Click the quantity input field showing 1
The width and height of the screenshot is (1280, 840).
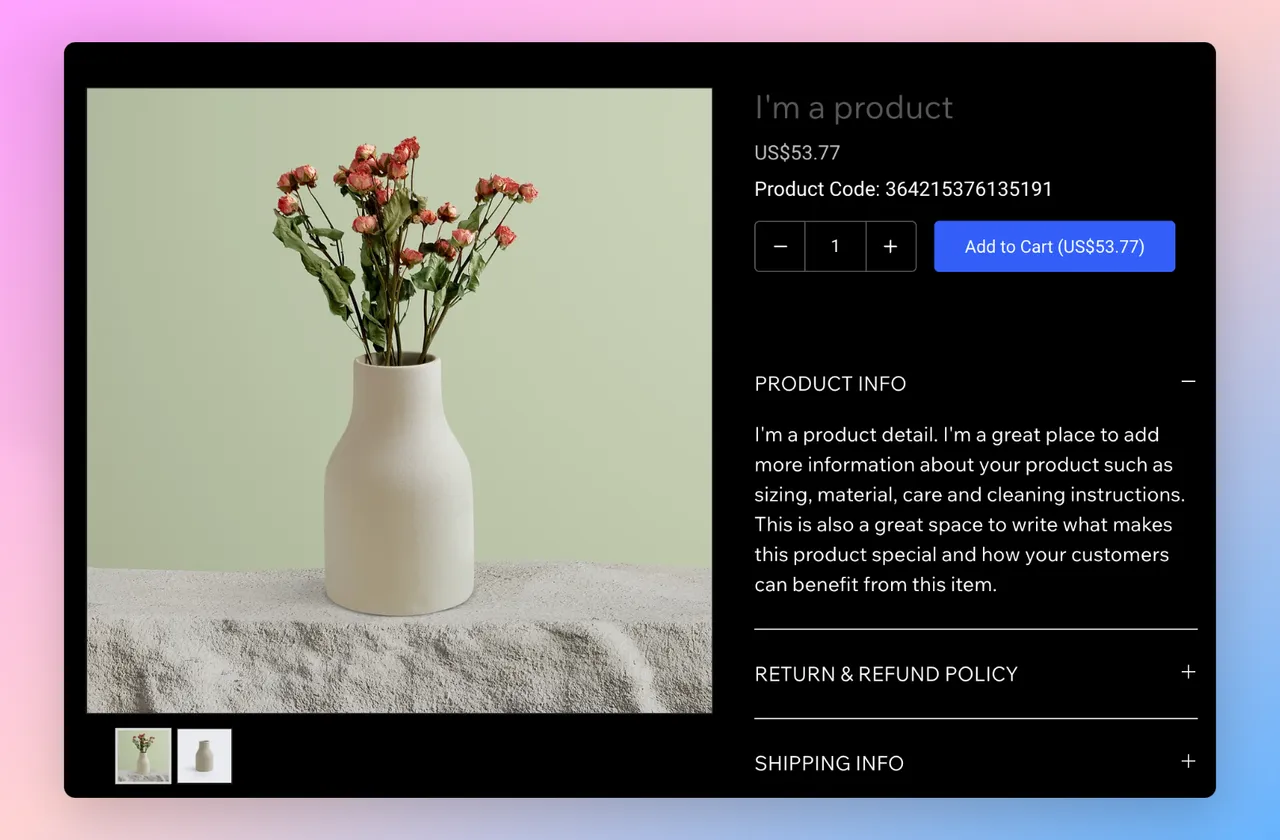pos(835,247)
